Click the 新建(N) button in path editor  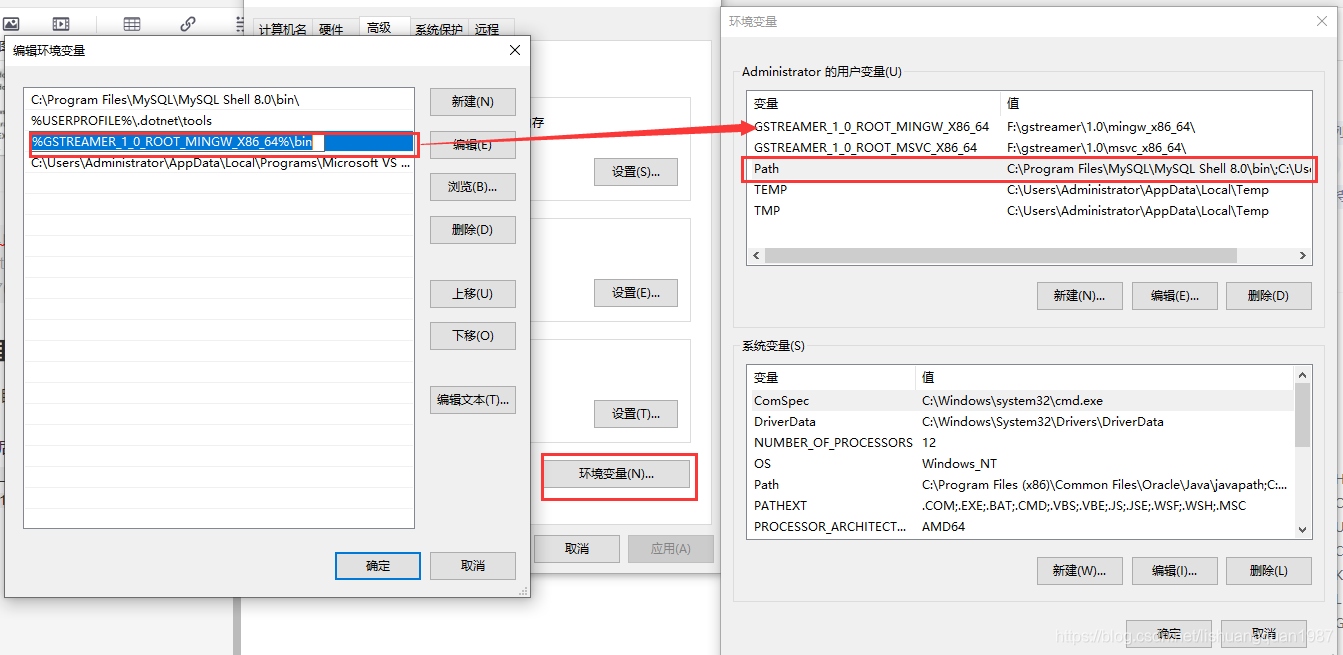pyautogui.click(x=472, y=102)
